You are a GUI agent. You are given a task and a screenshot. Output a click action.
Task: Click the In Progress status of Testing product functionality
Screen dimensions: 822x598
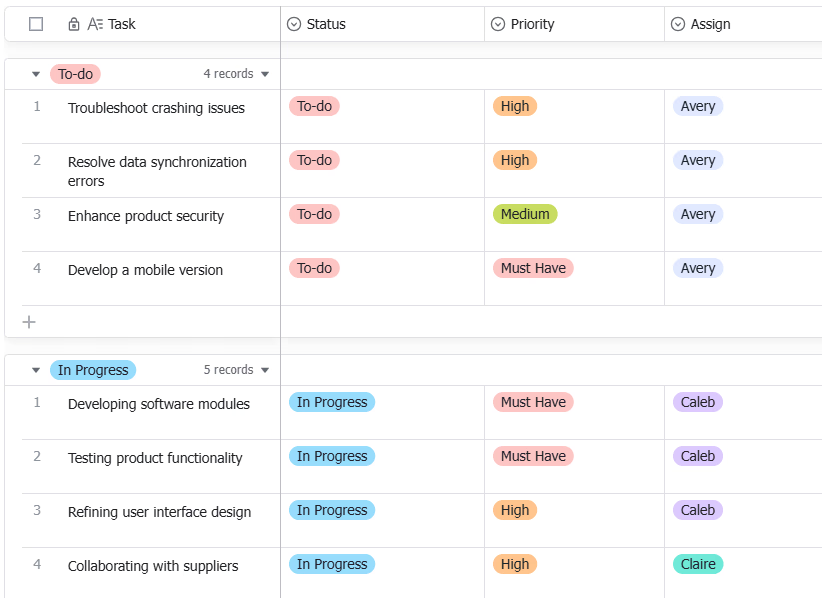tap(332, 456)
